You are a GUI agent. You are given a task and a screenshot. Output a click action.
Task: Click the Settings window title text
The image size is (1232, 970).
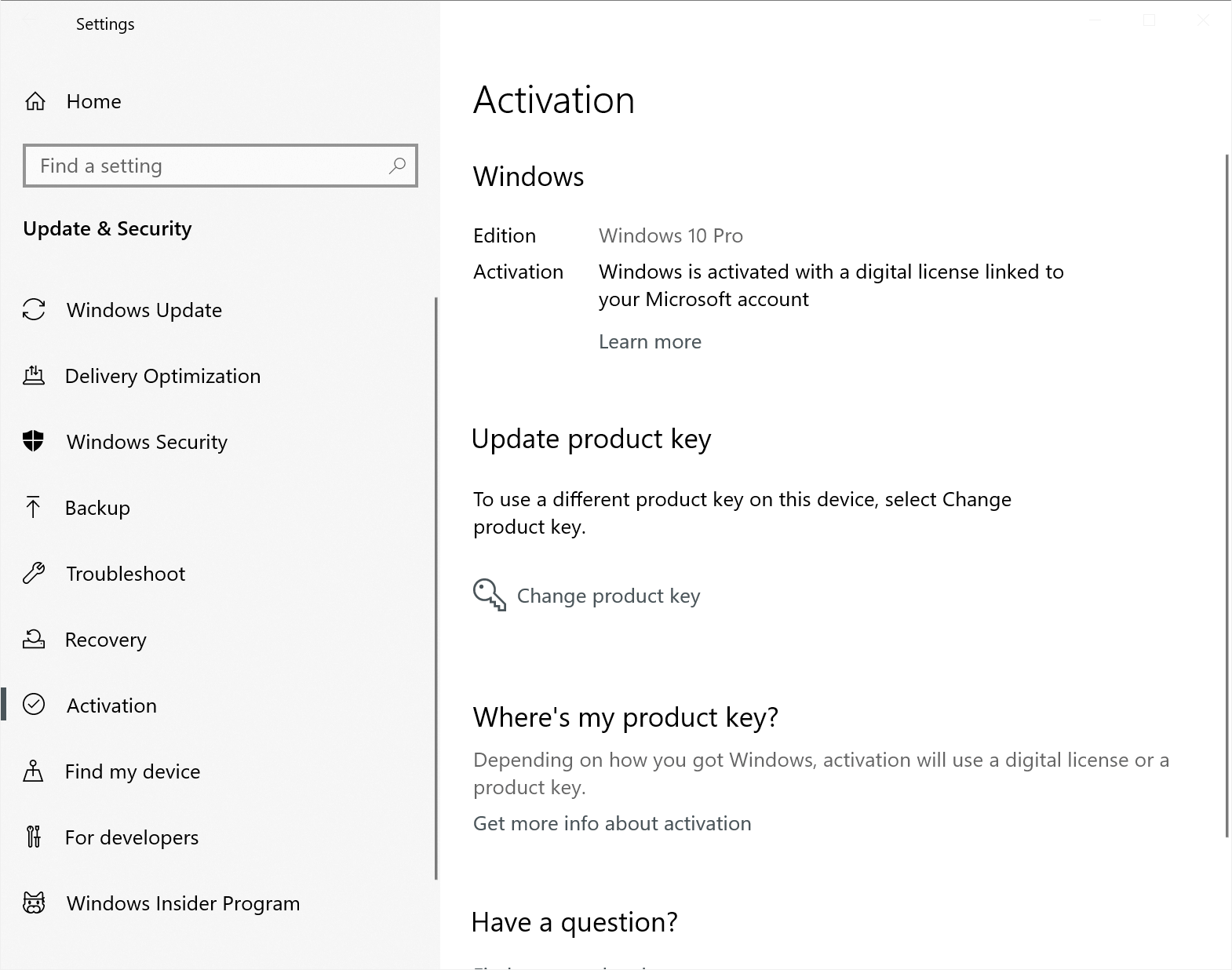point(105,24)
